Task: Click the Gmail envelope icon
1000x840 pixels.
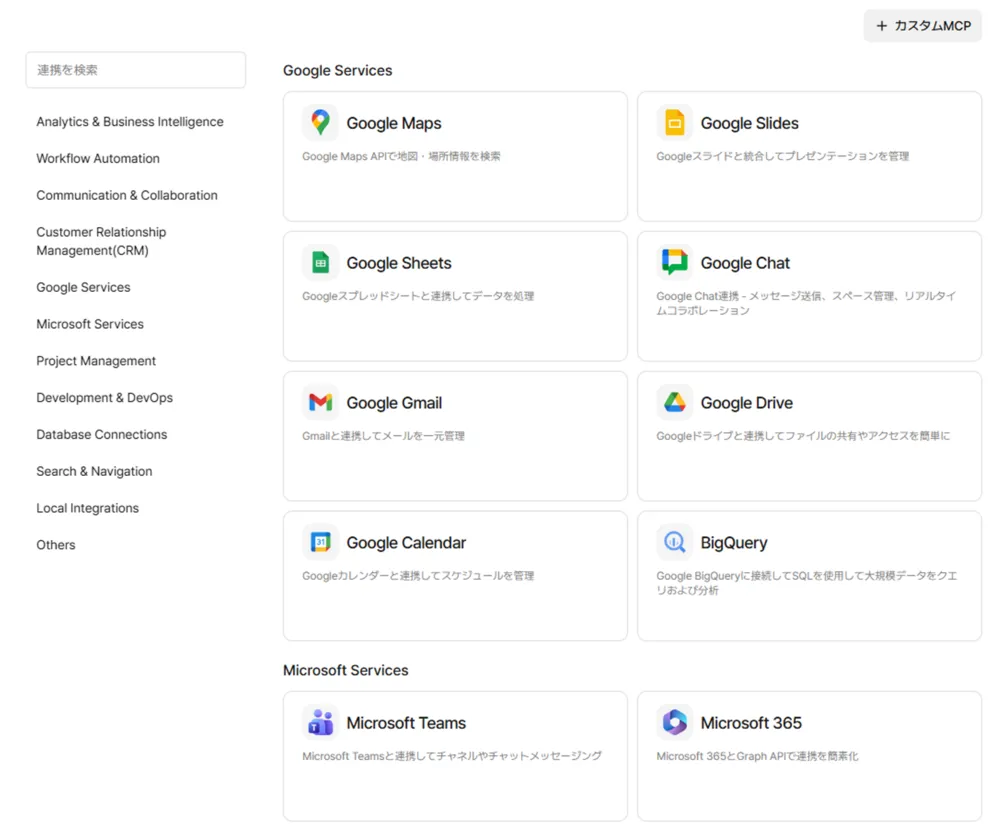Action: (x=320, y=402)
